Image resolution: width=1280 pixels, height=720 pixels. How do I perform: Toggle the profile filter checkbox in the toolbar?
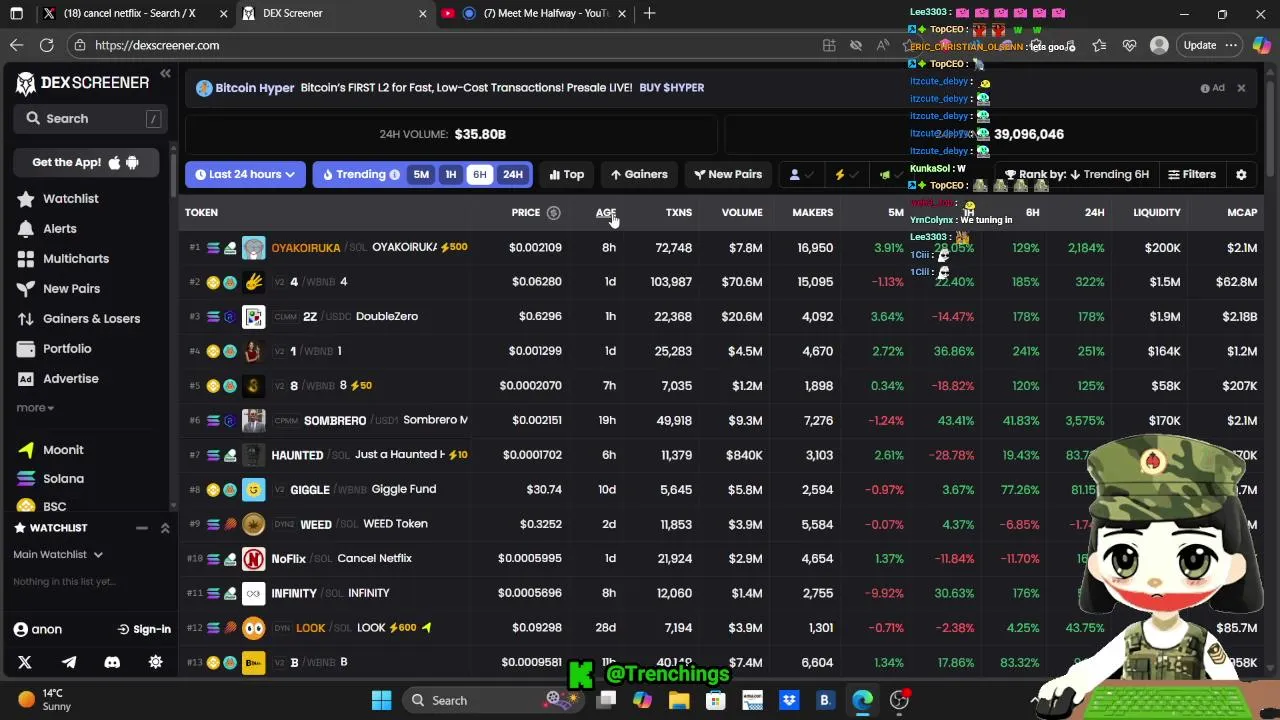coord(801,174)
